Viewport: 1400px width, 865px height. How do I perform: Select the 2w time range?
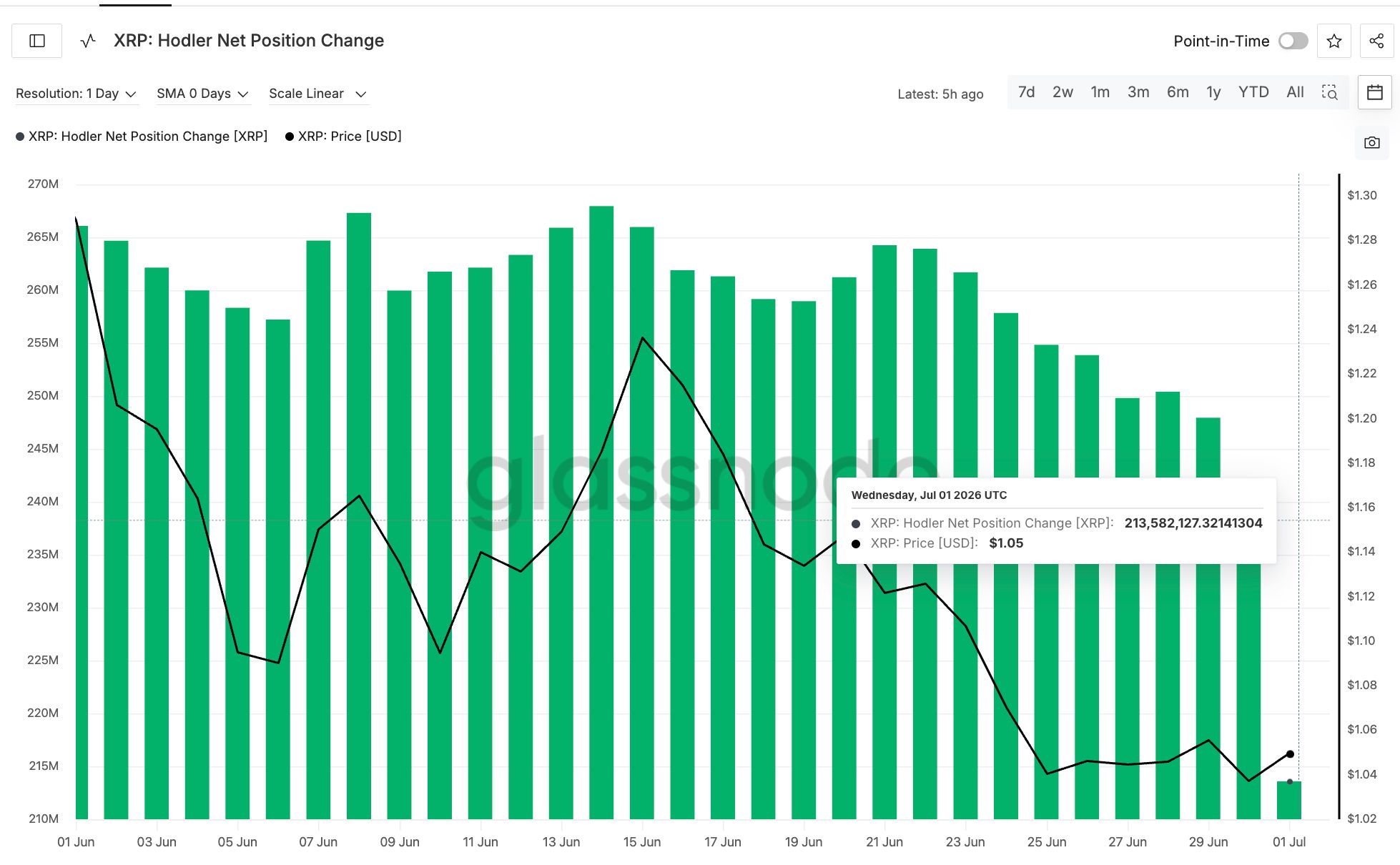[1063, 92]
